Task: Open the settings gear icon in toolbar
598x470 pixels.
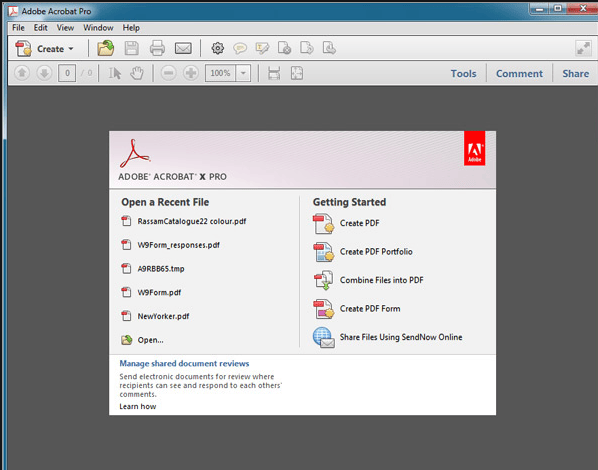Action: 218,48
